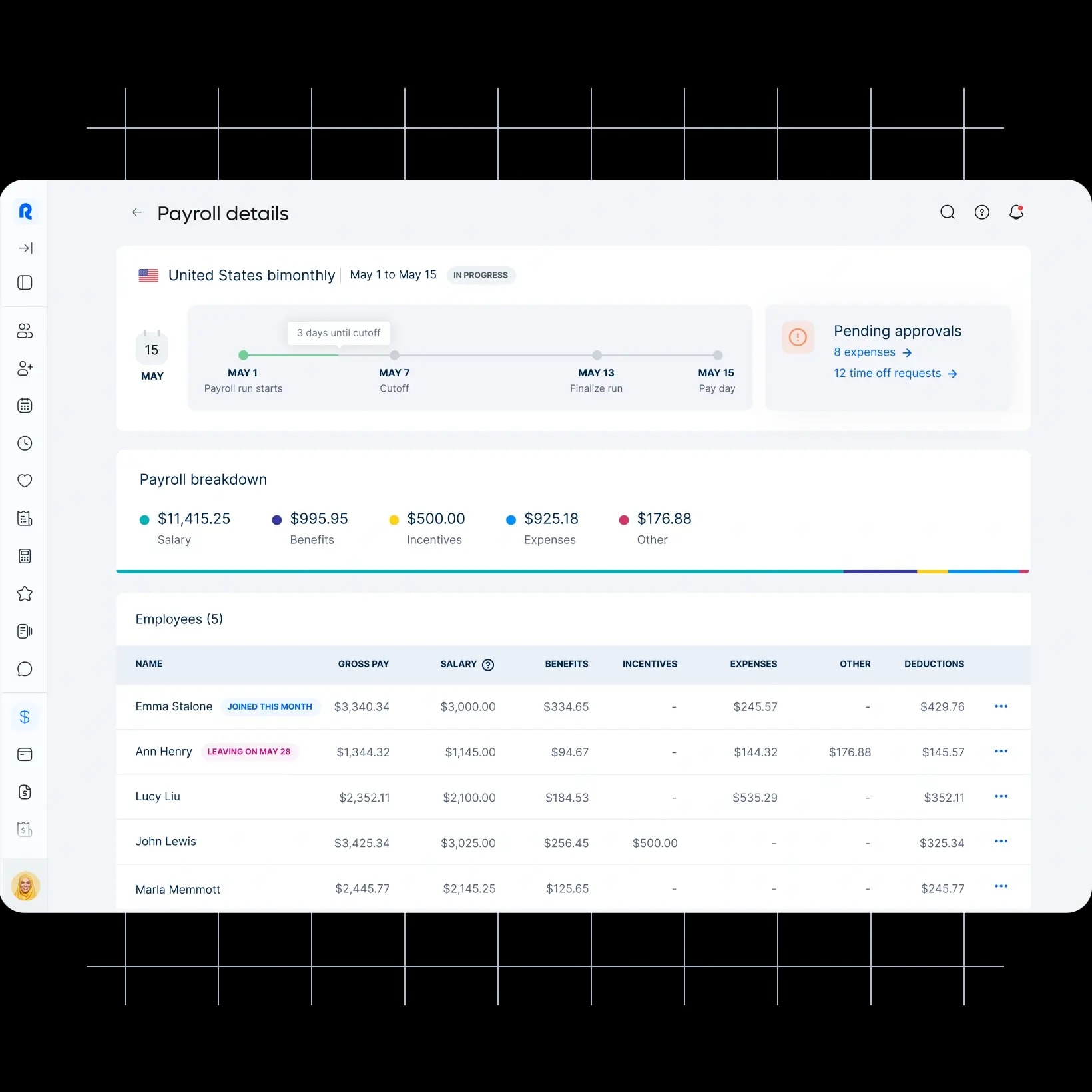The width and height of the screenshot is (1092, 1092).
Task: Click the 3 days until cutoff tooltip
Action: [339, 333]
